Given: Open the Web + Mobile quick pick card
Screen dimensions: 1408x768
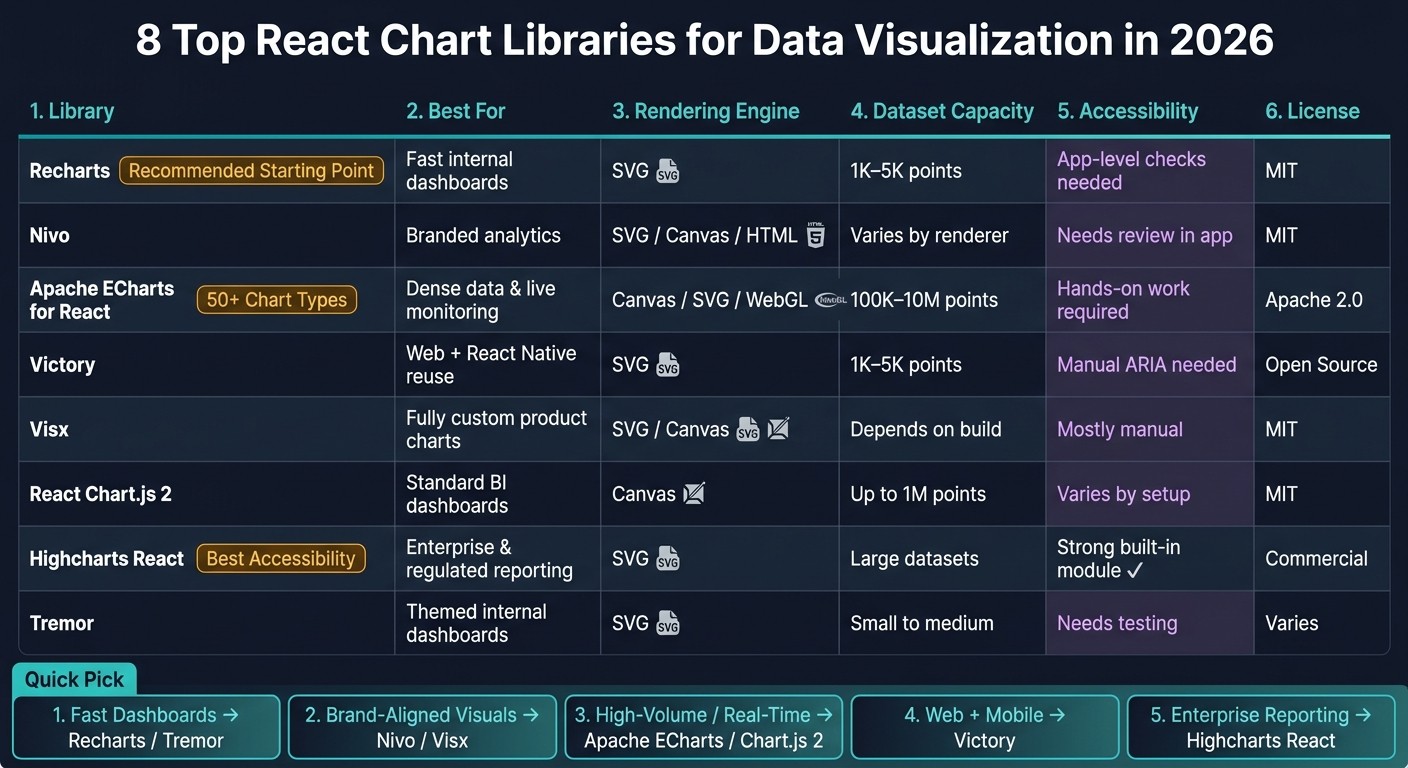Looking at the screenshot, I should (985, 727).
